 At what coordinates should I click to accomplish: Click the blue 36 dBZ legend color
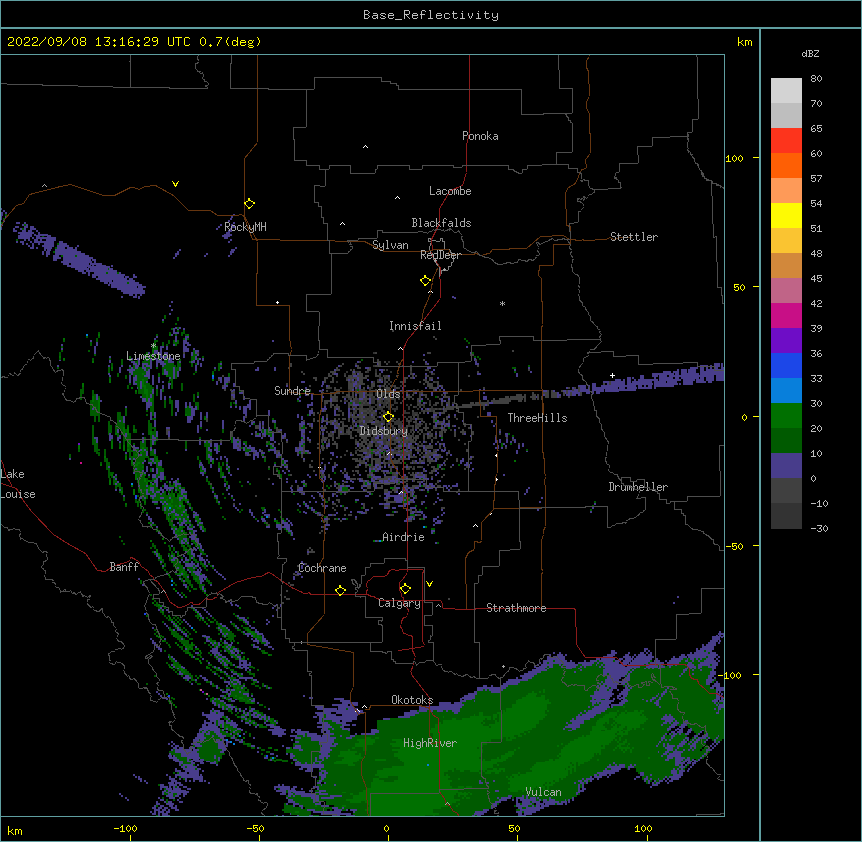click(x=786, y=366)
